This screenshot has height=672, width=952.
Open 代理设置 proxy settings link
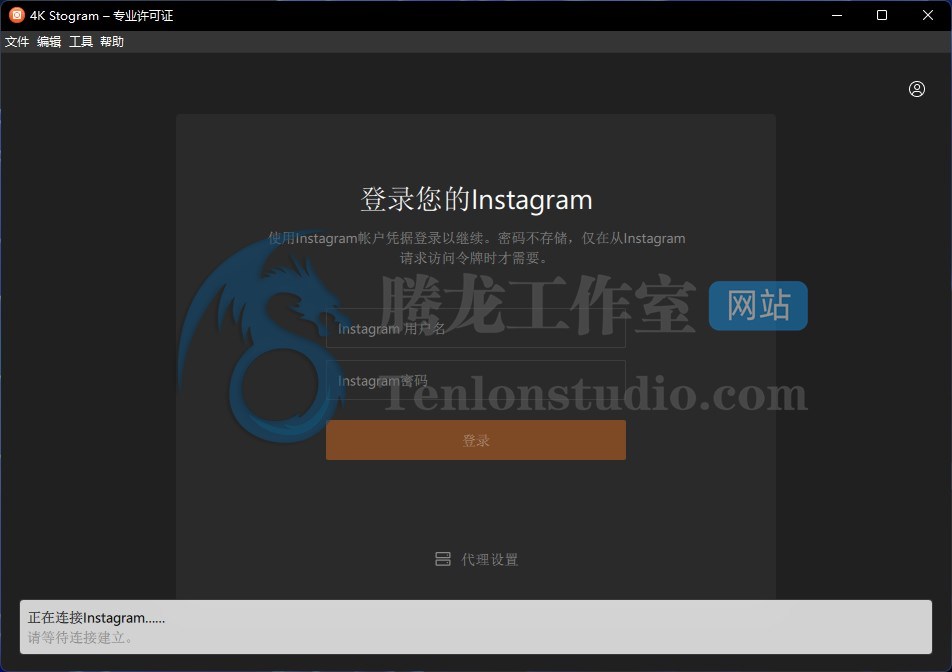[x=489, y=559]
